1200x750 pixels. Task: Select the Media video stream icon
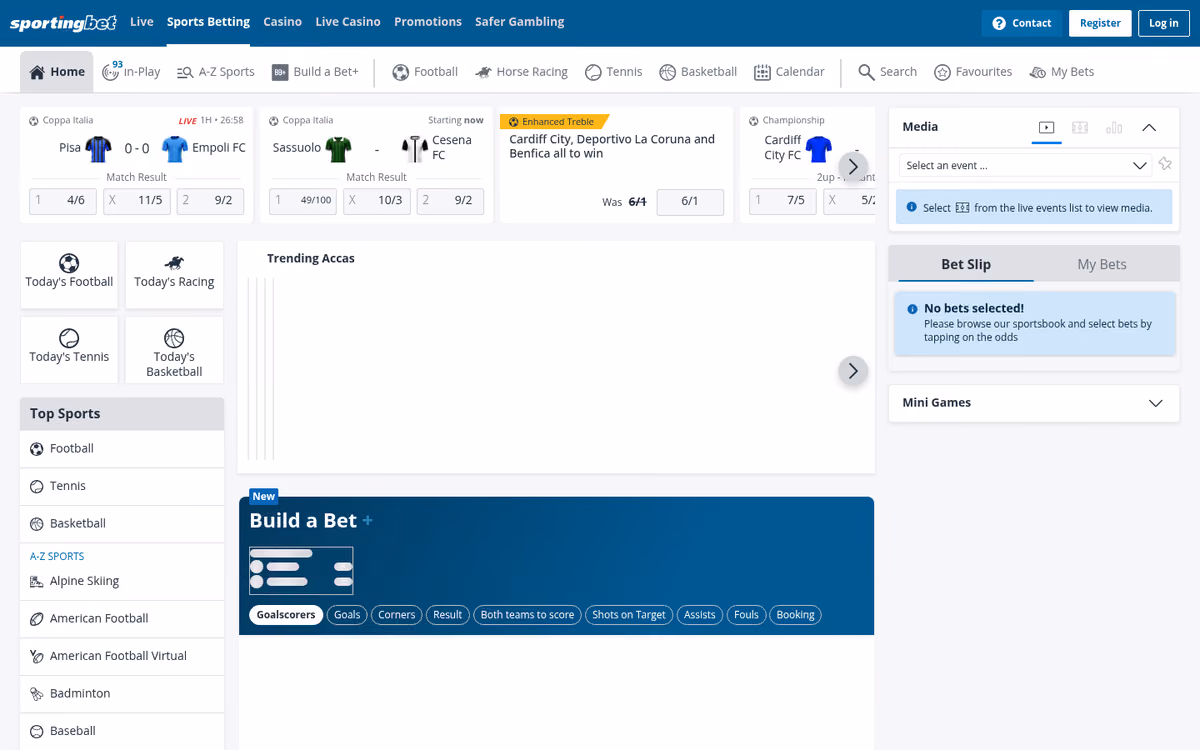click(1047, 127)
